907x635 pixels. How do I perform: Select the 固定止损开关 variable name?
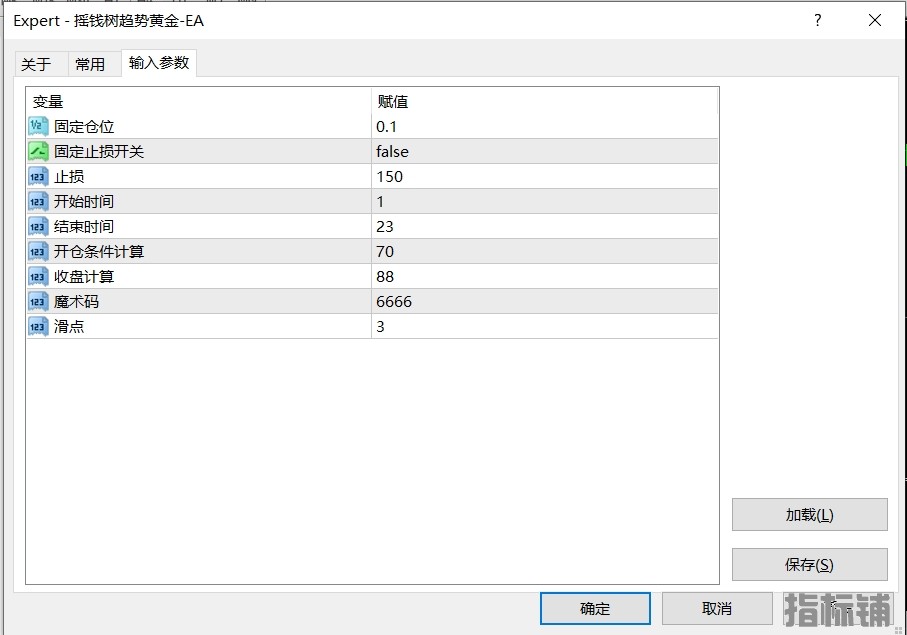click(x=99, y=152)
